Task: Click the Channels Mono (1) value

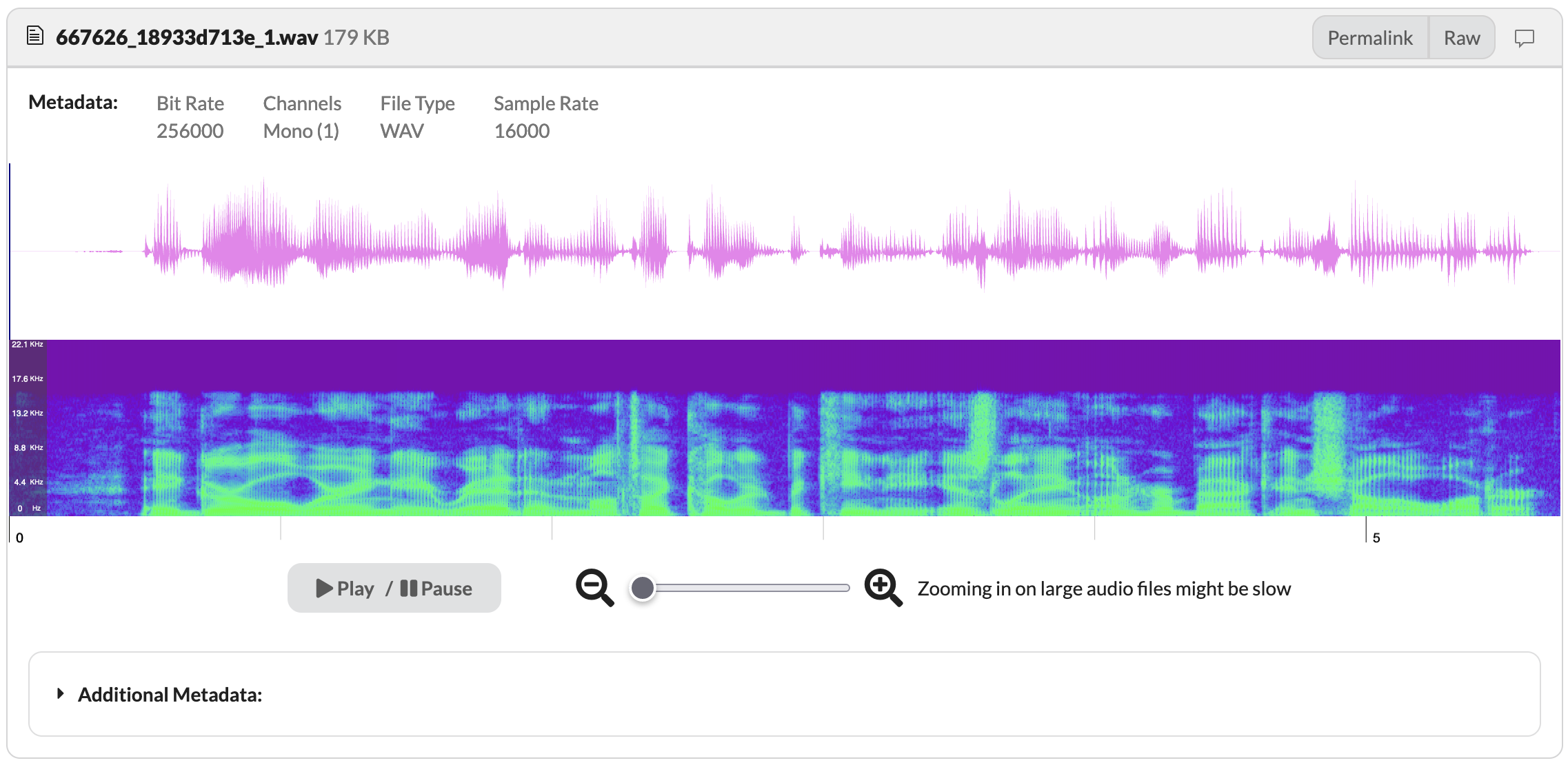Action: click(301, 131)
